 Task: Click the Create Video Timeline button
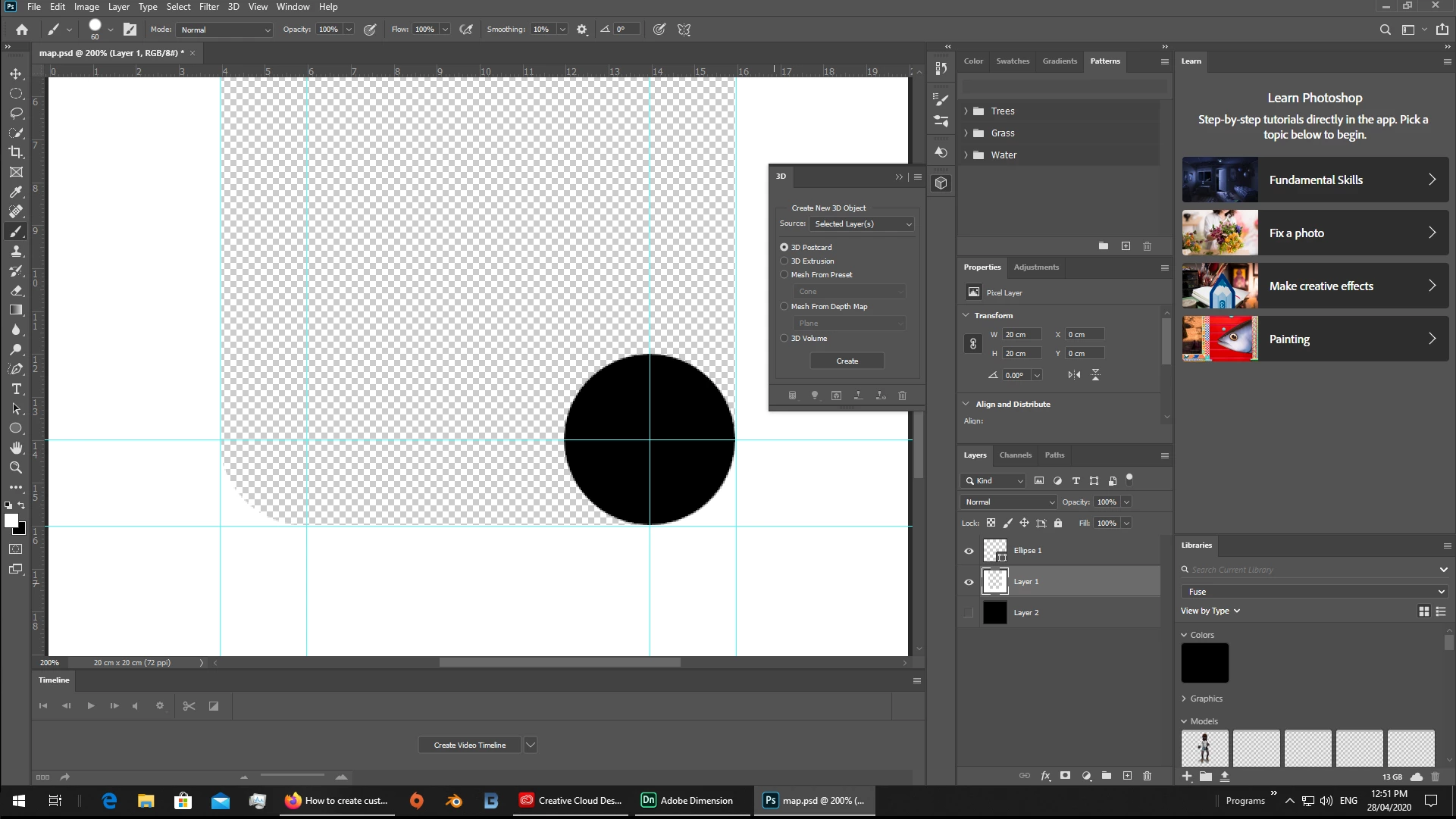[x=469, y=746]
